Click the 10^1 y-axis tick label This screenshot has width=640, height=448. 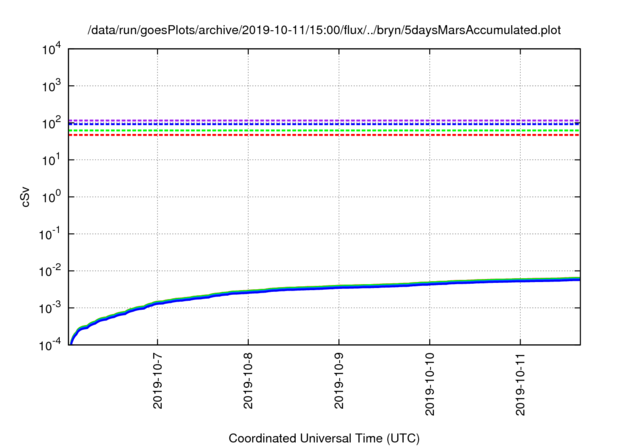(51, 160)
